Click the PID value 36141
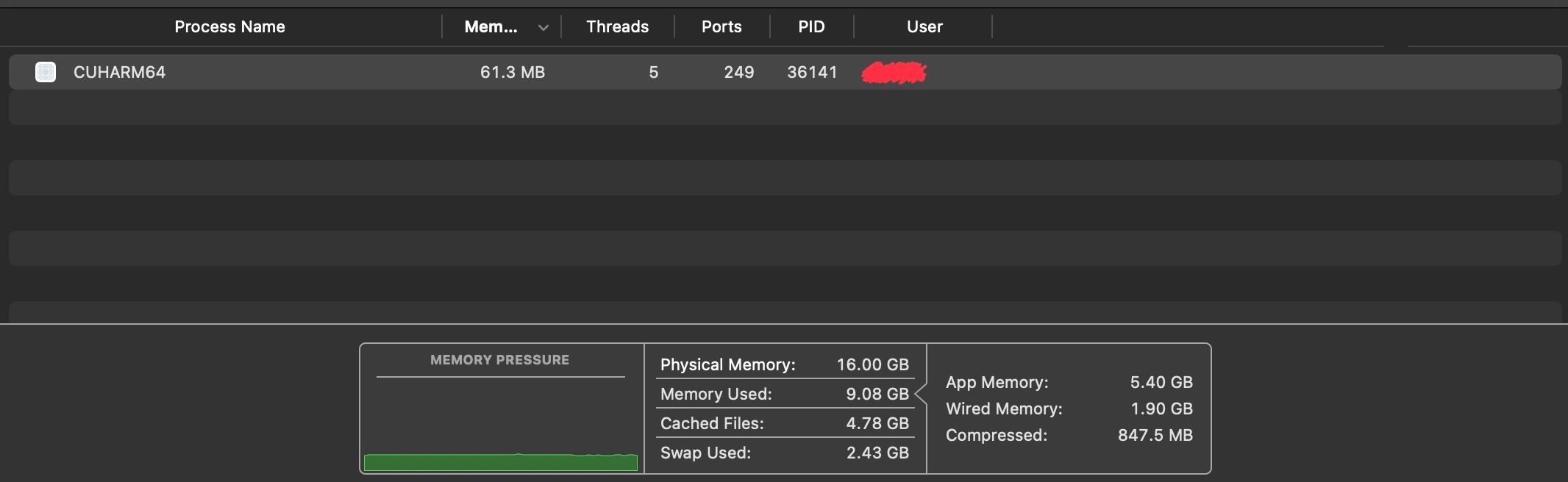 (812, 72)
